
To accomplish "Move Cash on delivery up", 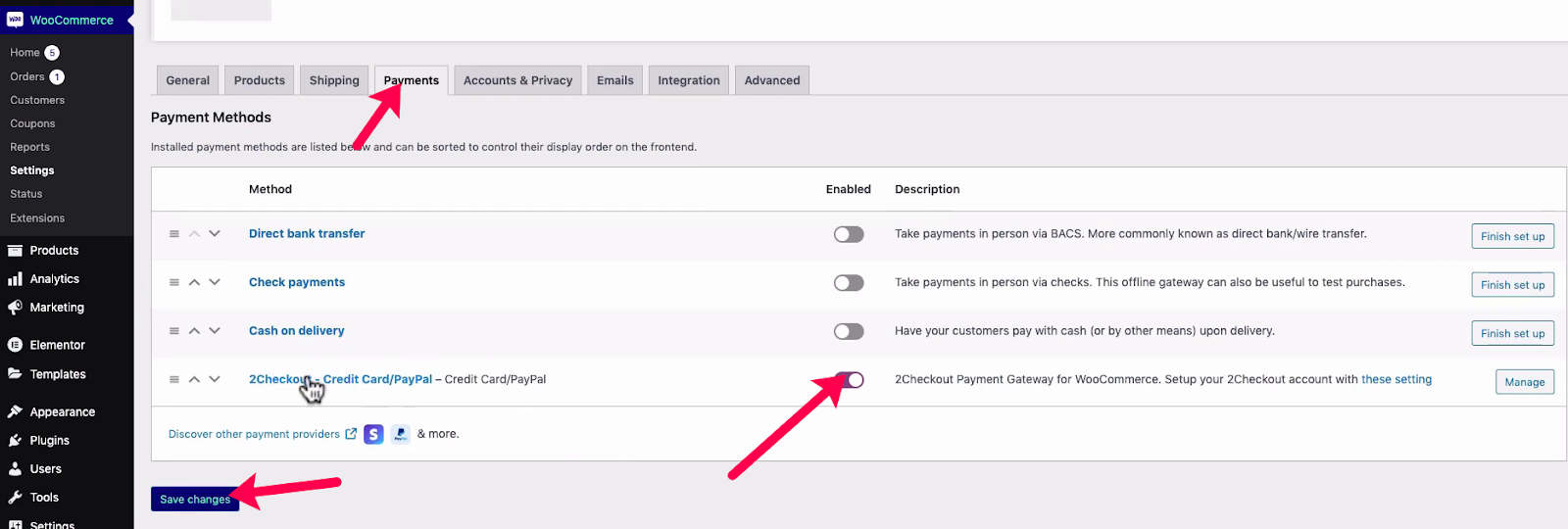I will [194, 331].
